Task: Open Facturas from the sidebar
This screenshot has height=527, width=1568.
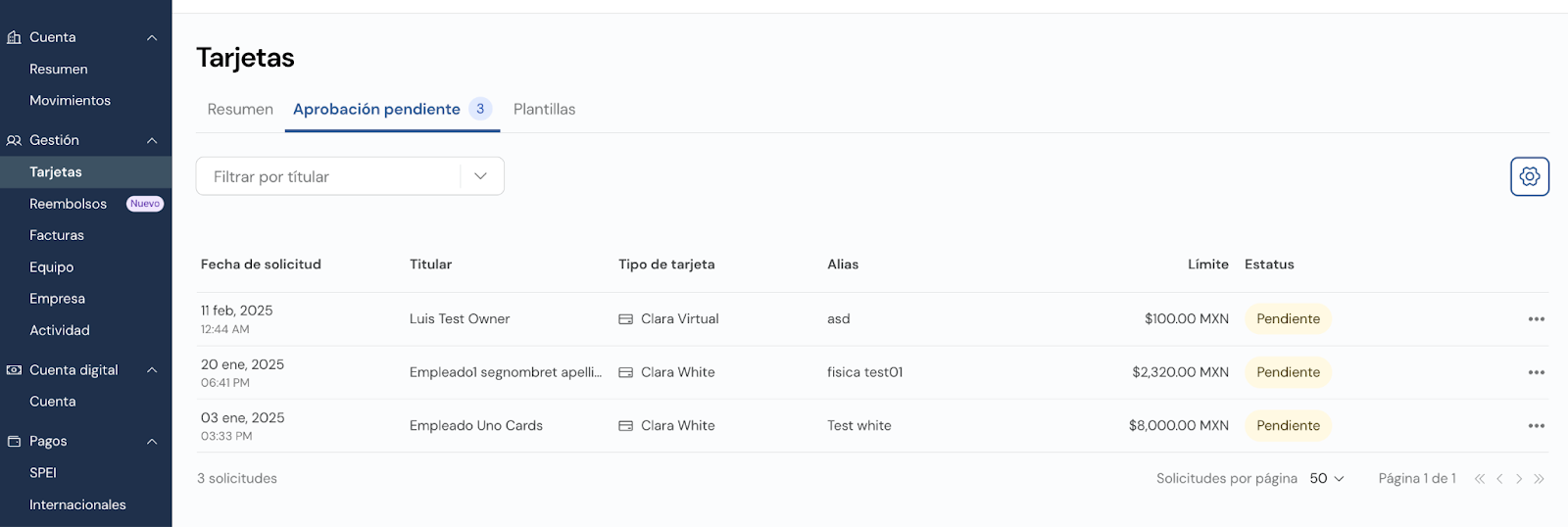Action: pyautogui.click(x=57, y=235)
